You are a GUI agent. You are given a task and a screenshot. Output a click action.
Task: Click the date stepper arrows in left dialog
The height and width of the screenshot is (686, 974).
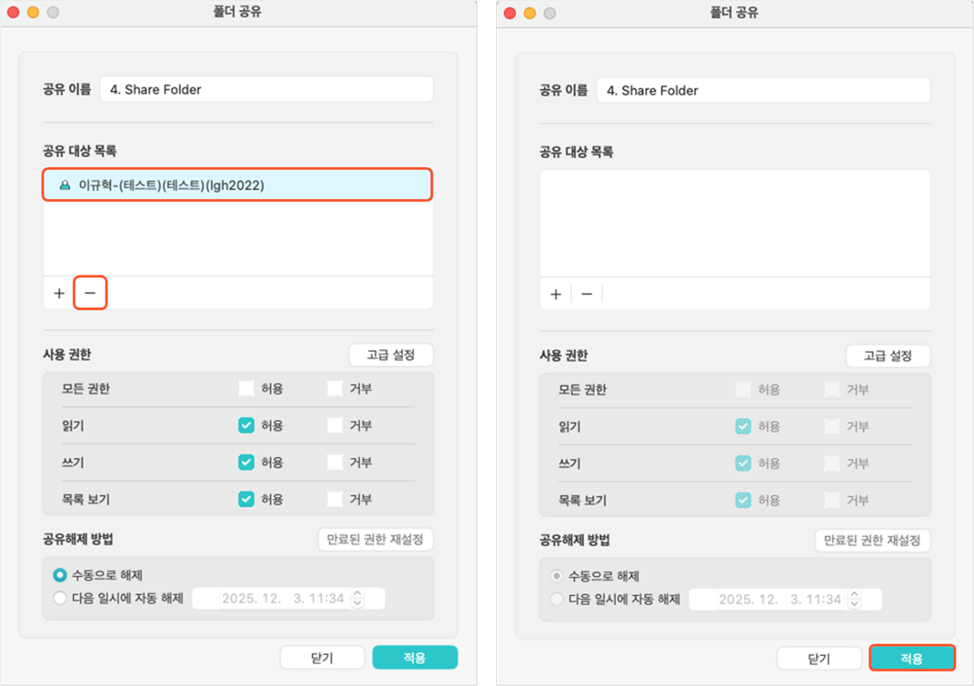(x=358, y=599)
